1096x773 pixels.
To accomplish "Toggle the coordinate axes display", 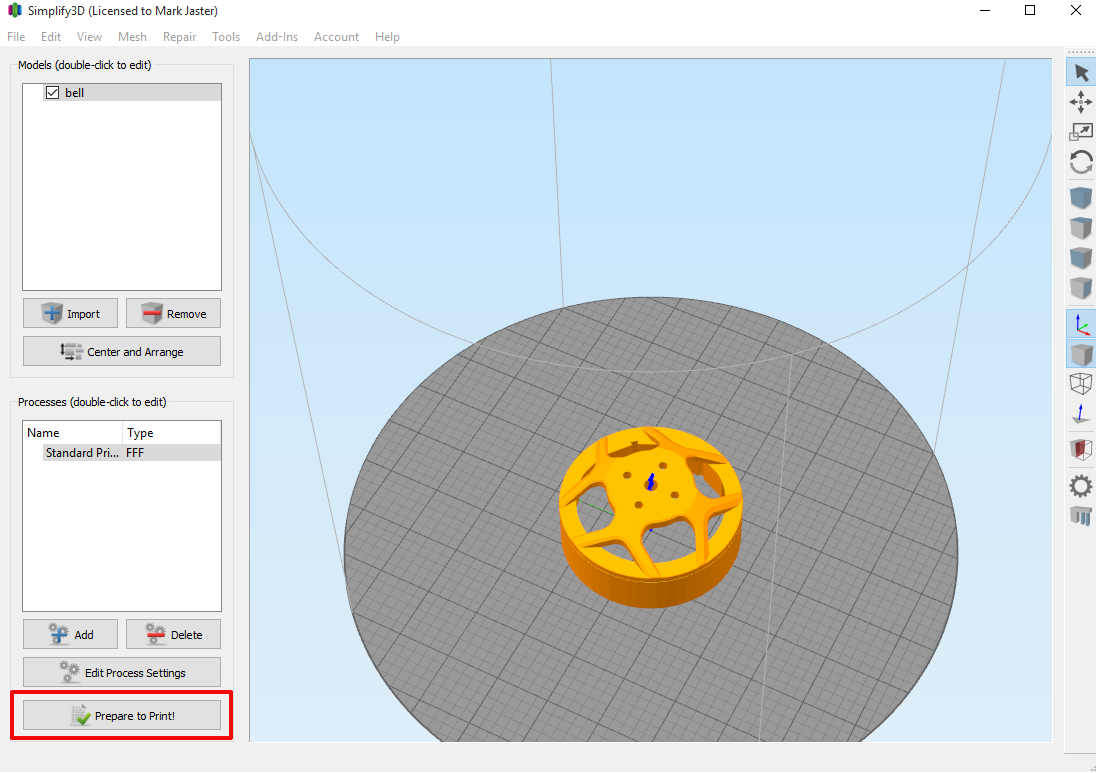I will coord(1081,324).
